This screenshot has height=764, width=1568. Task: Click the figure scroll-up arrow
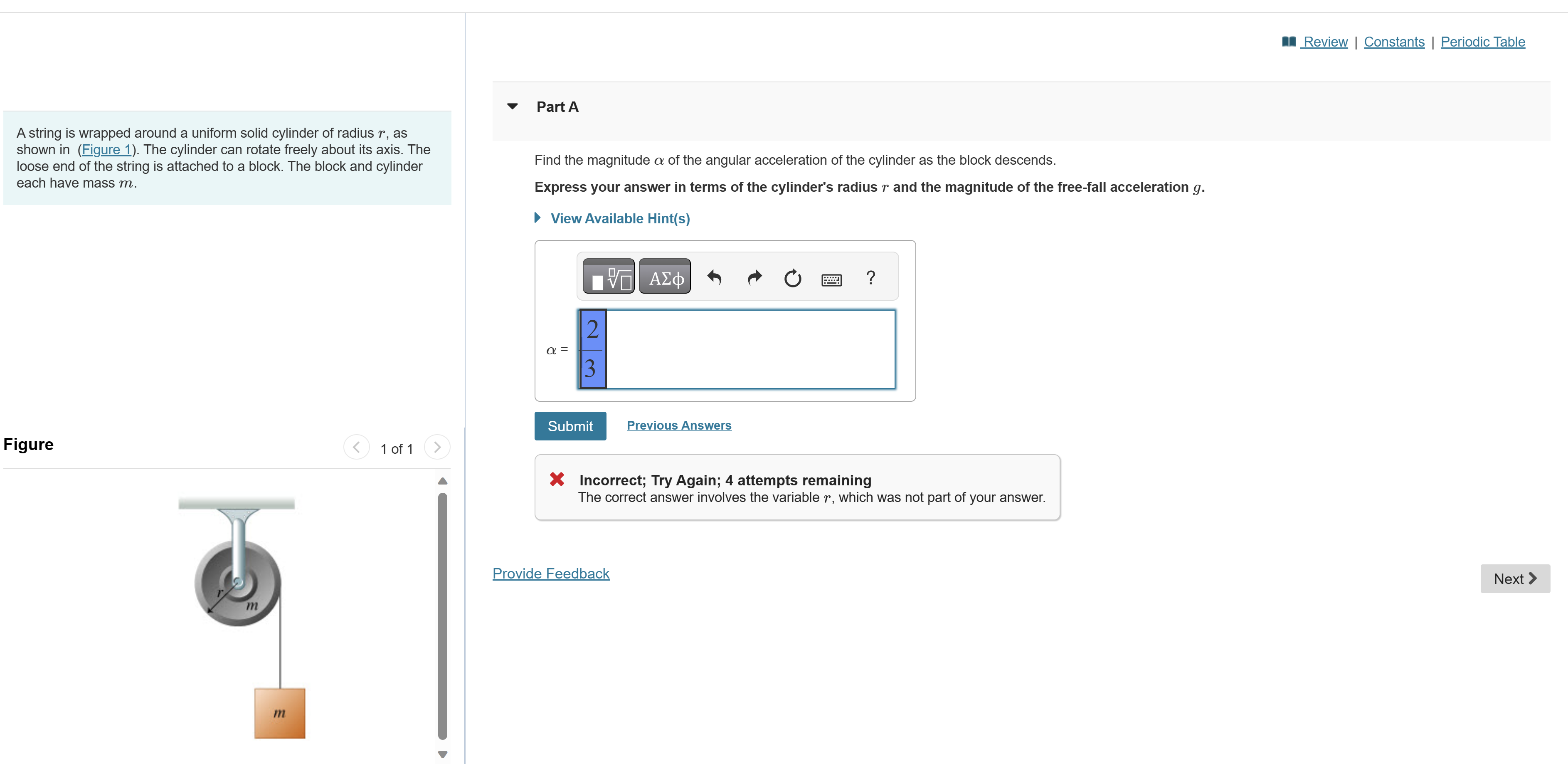443,482
